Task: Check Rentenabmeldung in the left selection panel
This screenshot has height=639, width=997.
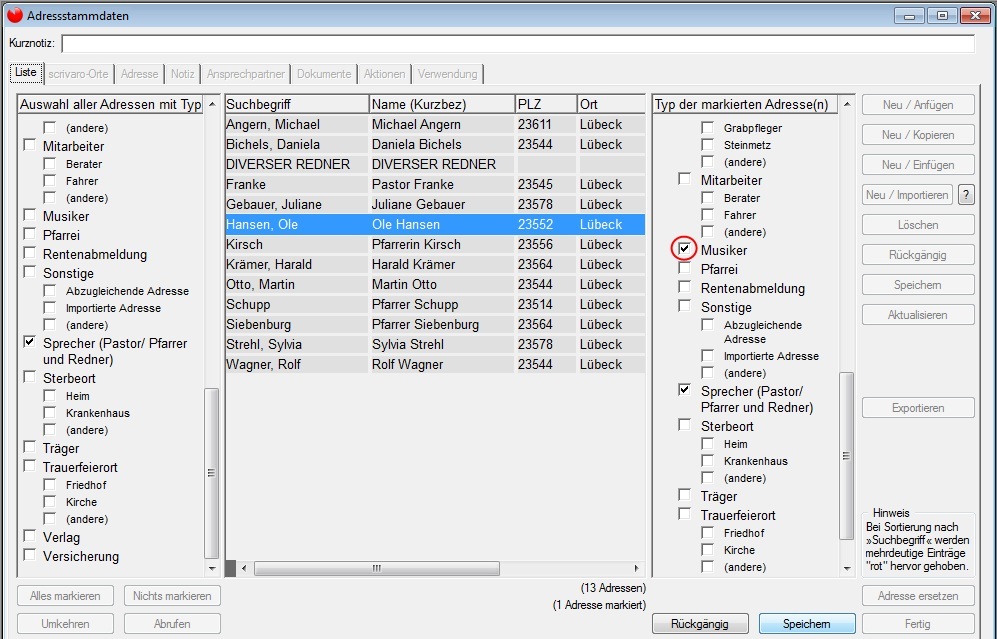Action: [29, 253]
